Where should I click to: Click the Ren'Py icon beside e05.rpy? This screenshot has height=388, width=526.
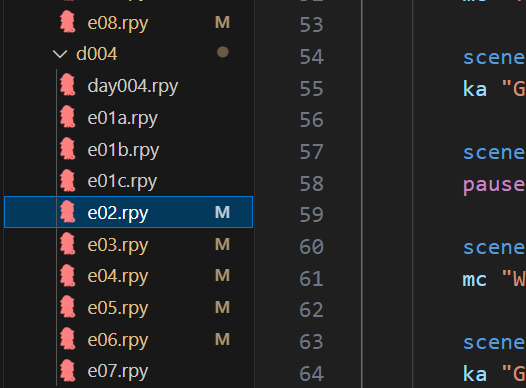(x=68, y=307)
